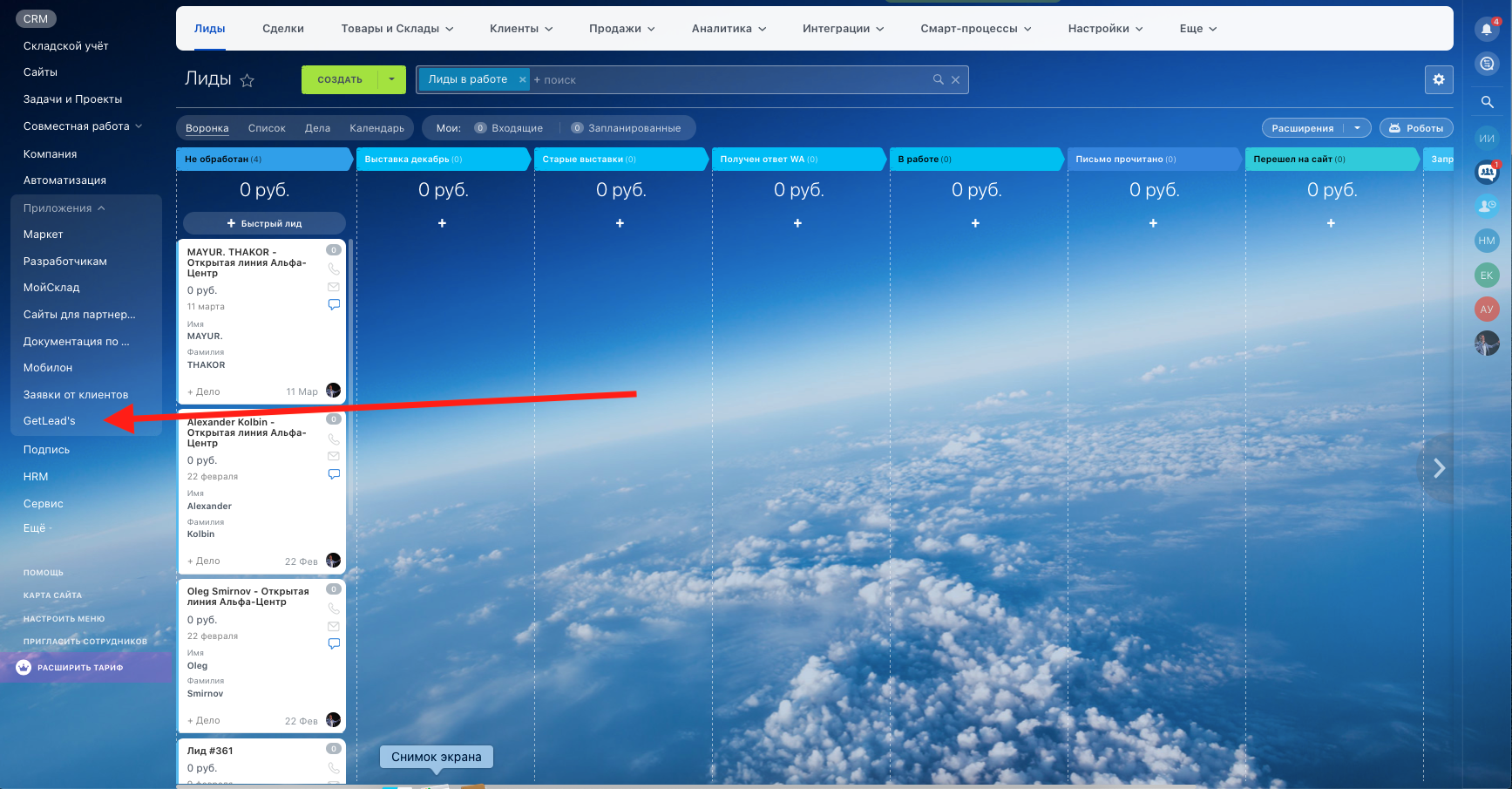Open the СОЗДАТЬ button dropdown arrow
The height and width of the screenshot is (789, 1512).
tap(392, 79)
